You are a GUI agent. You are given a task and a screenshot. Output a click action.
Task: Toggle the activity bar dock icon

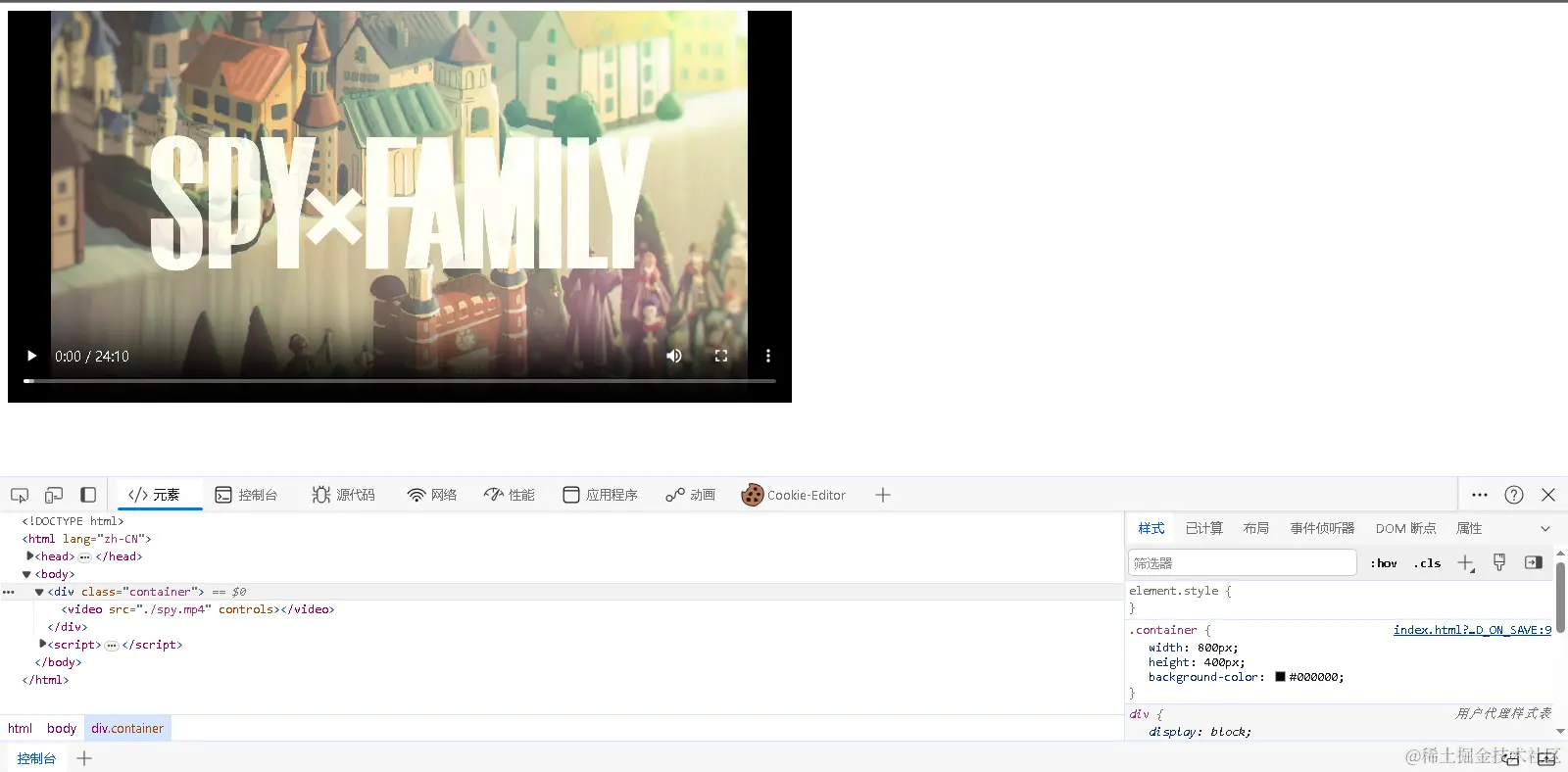[x=88, y=495]
